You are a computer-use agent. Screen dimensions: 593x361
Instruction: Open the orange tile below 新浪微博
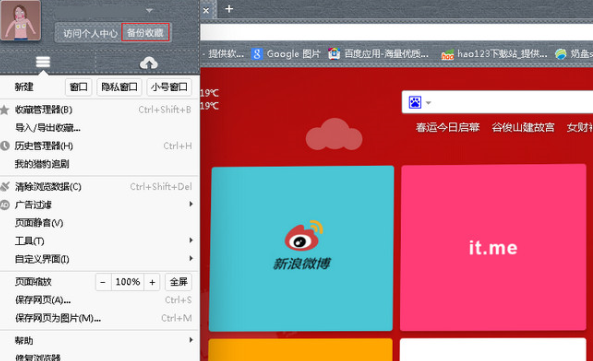pyautogui.click(x=301, y=350)
